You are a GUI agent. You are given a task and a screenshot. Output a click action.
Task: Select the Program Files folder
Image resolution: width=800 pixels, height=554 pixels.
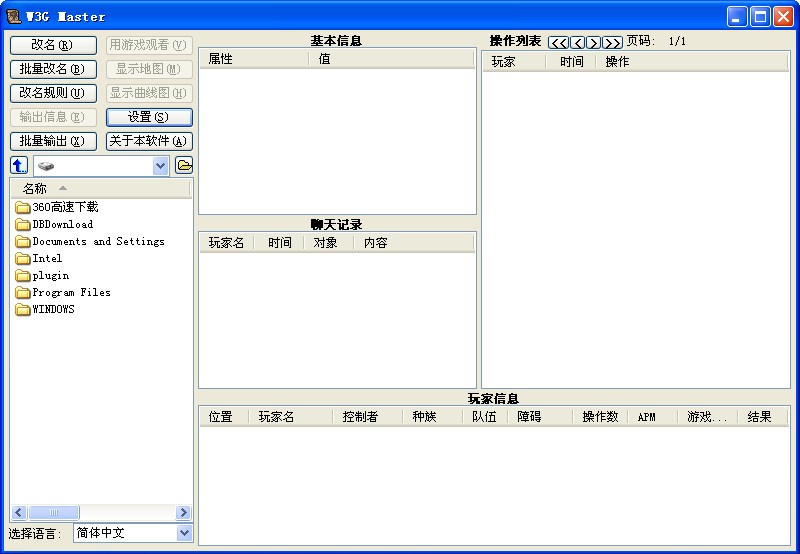coord(63,292)
